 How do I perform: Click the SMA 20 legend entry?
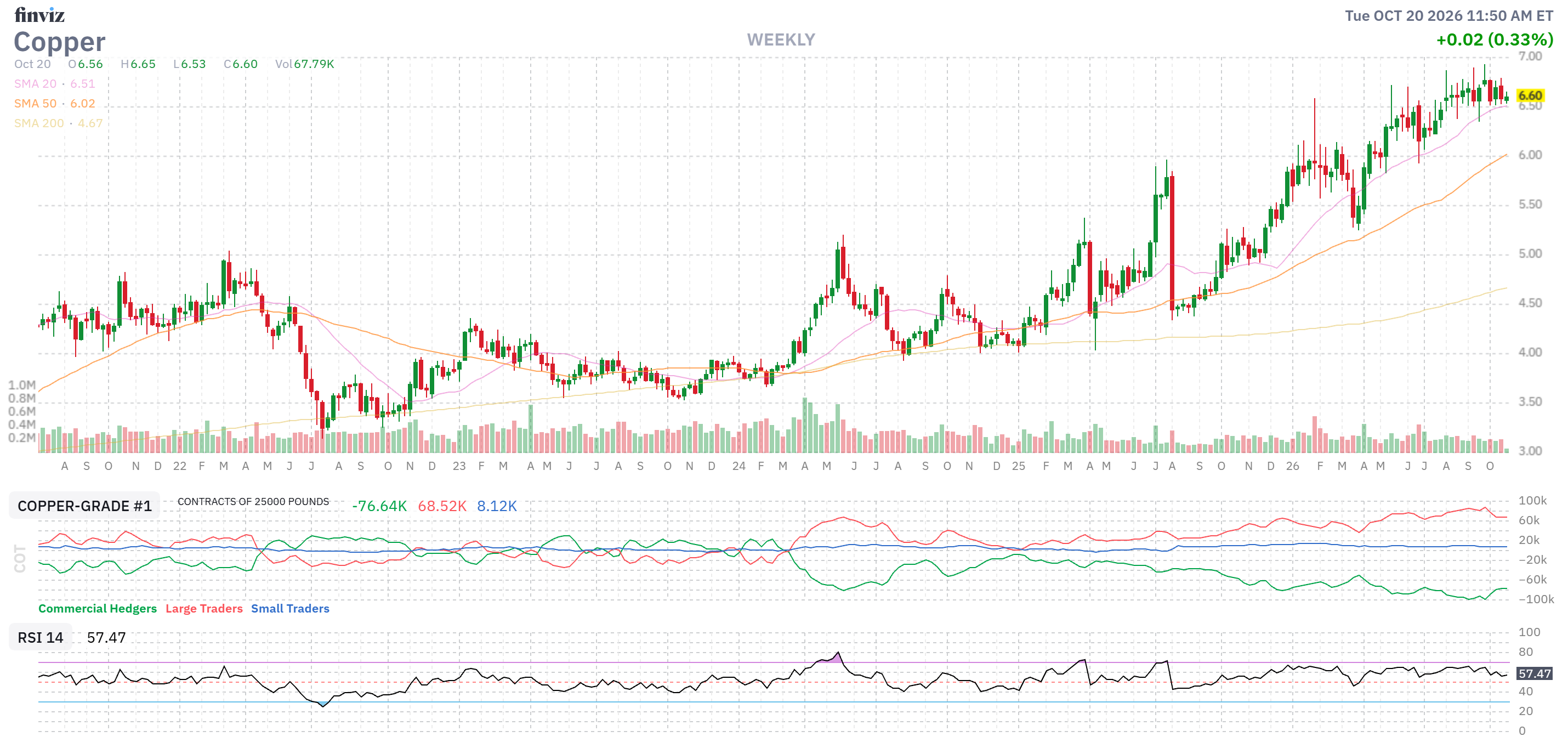coord(55,84)
